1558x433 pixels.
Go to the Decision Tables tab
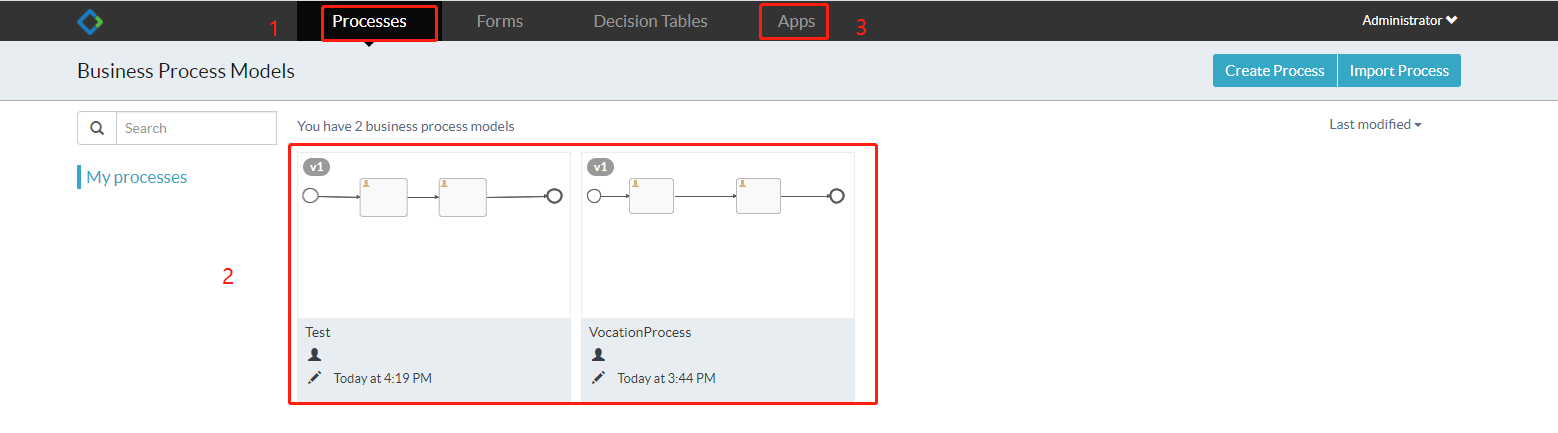coord(650,21)
